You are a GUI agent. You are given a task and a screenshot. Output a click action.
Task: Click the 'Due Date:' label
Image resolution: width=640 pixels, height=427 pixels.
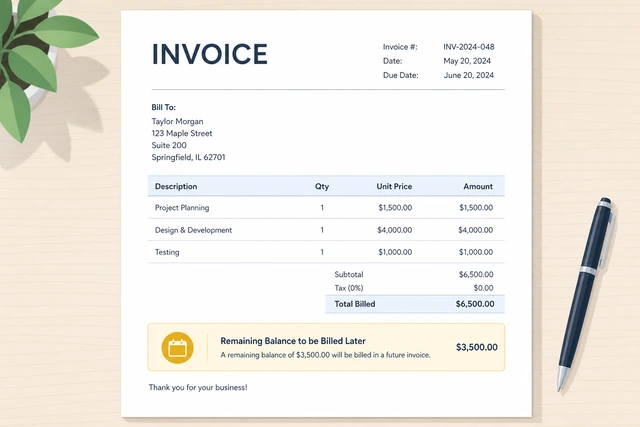click(x=400, y=75)
